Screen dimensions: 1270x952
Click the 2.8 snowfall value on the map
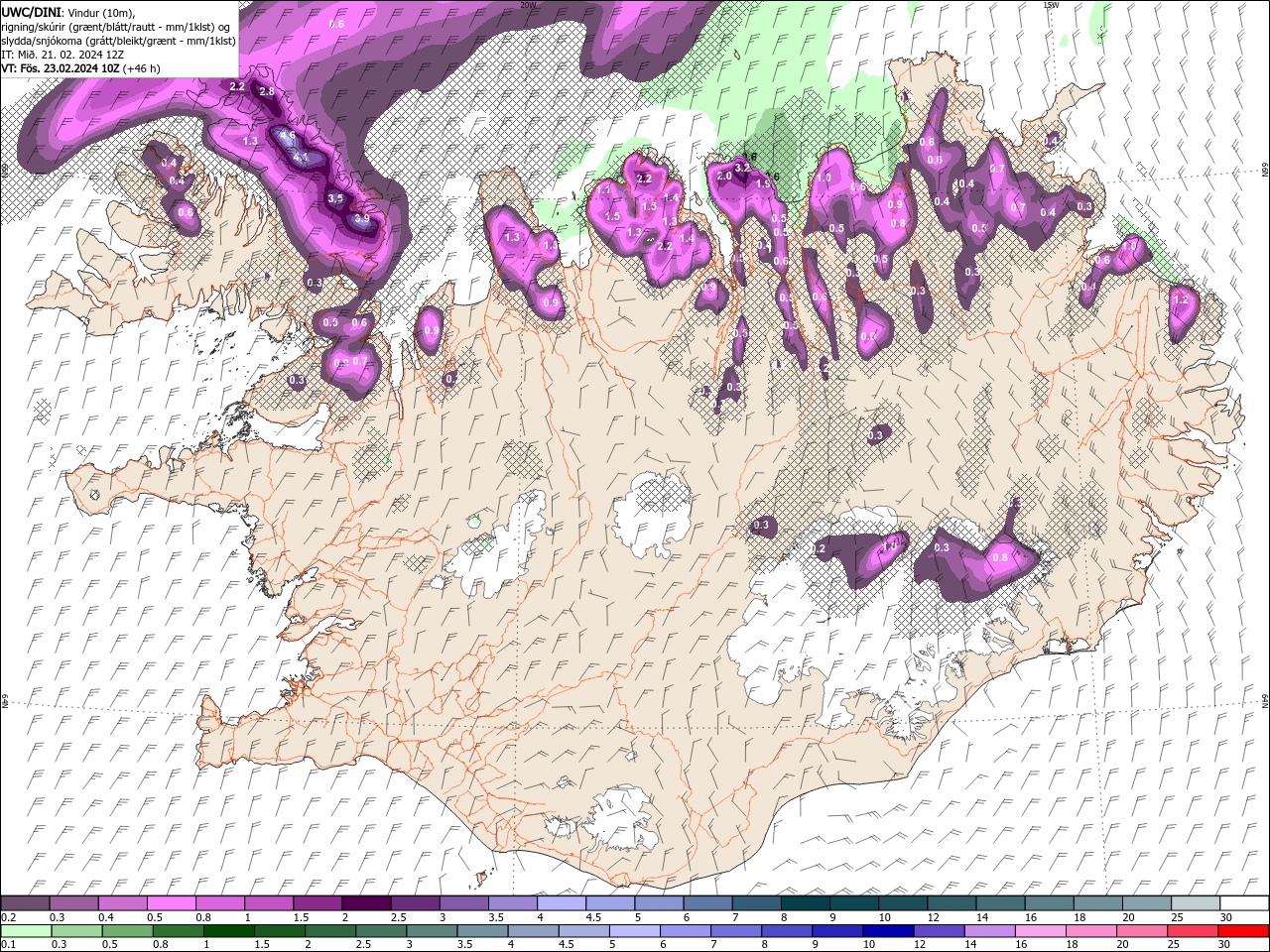266,91
